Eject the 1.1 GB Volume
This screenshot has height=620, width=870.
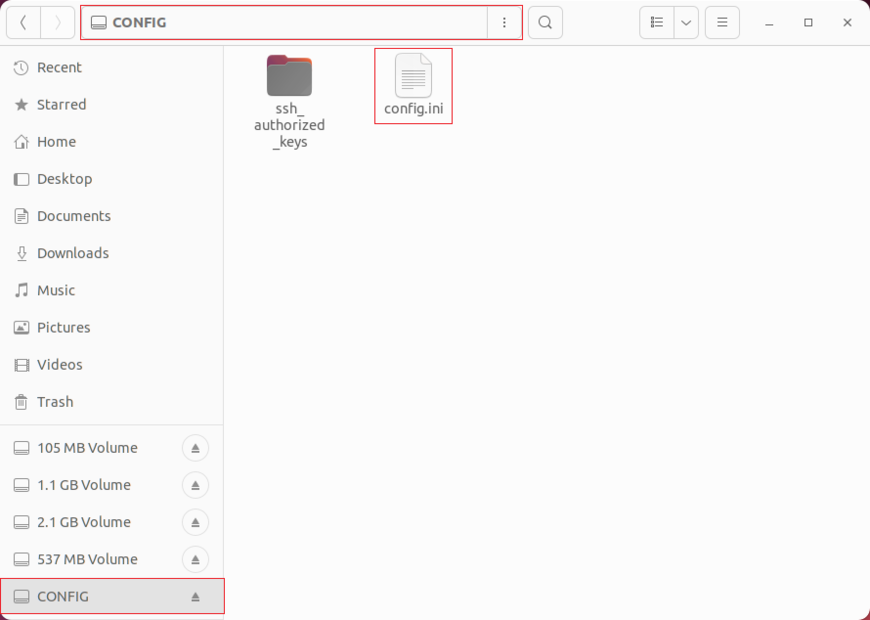point(196,485)
